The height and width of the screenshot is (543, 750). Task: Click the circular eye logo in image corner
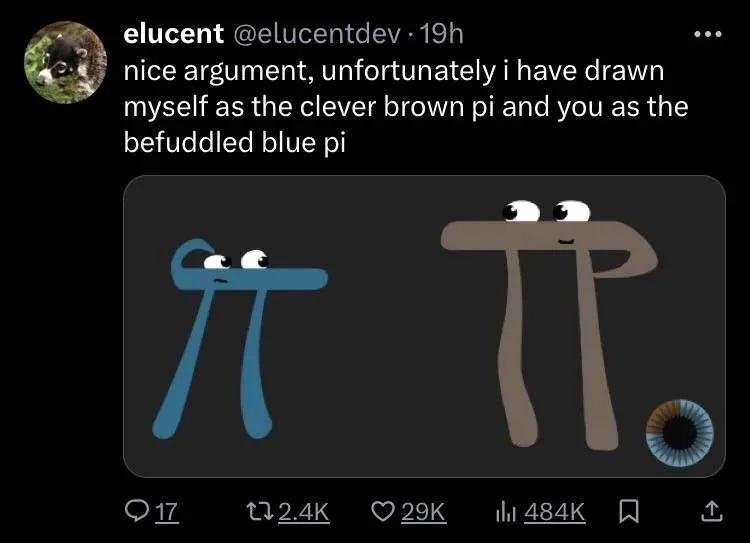[x=679, y=433]
